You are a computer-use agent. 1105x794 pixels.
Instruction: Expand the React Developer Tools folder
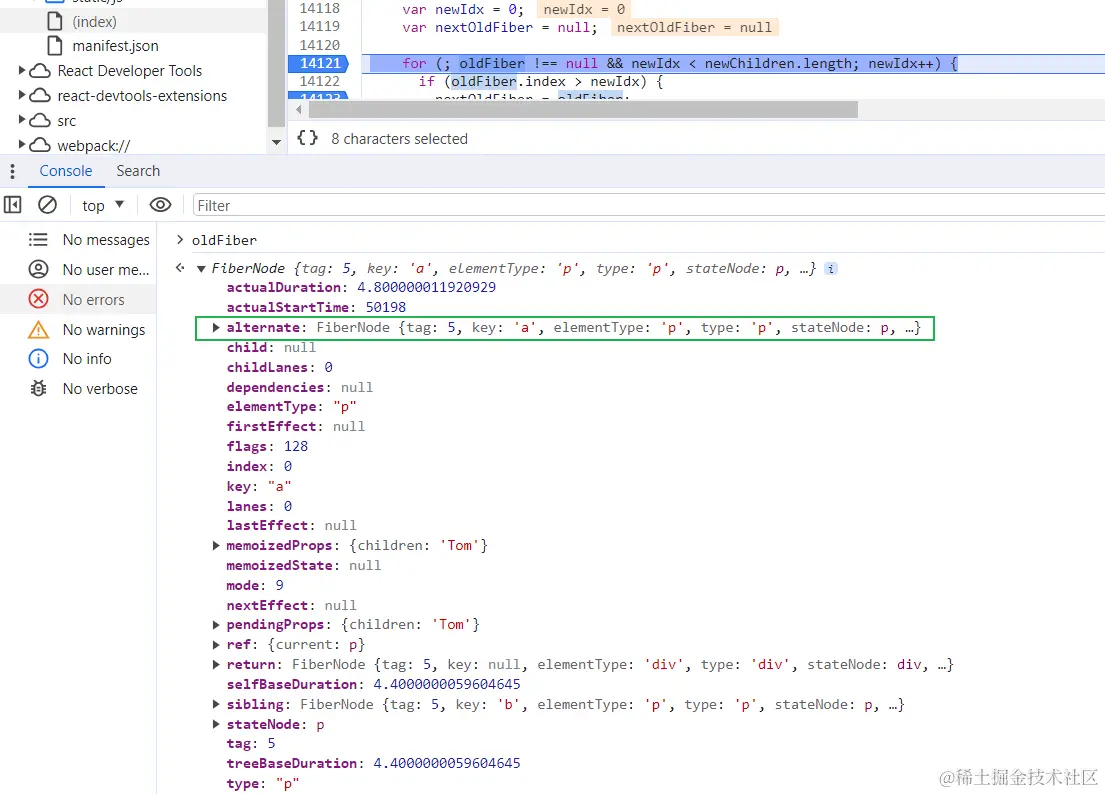[22, 70]
